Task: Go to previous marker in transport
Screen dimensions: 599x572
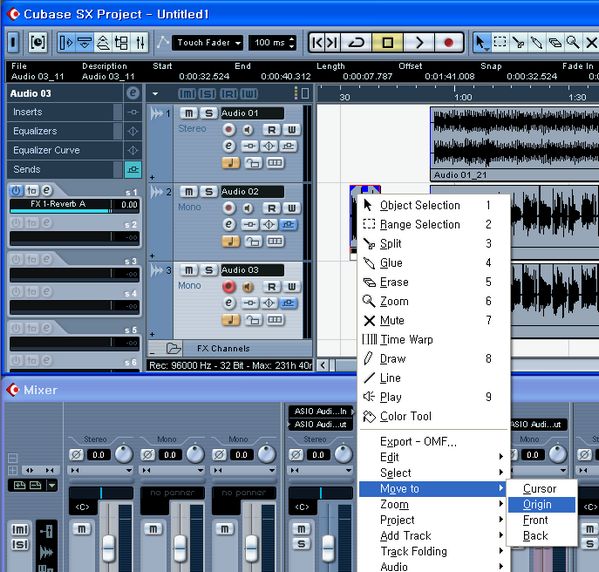Action: (x=317, y=42)
